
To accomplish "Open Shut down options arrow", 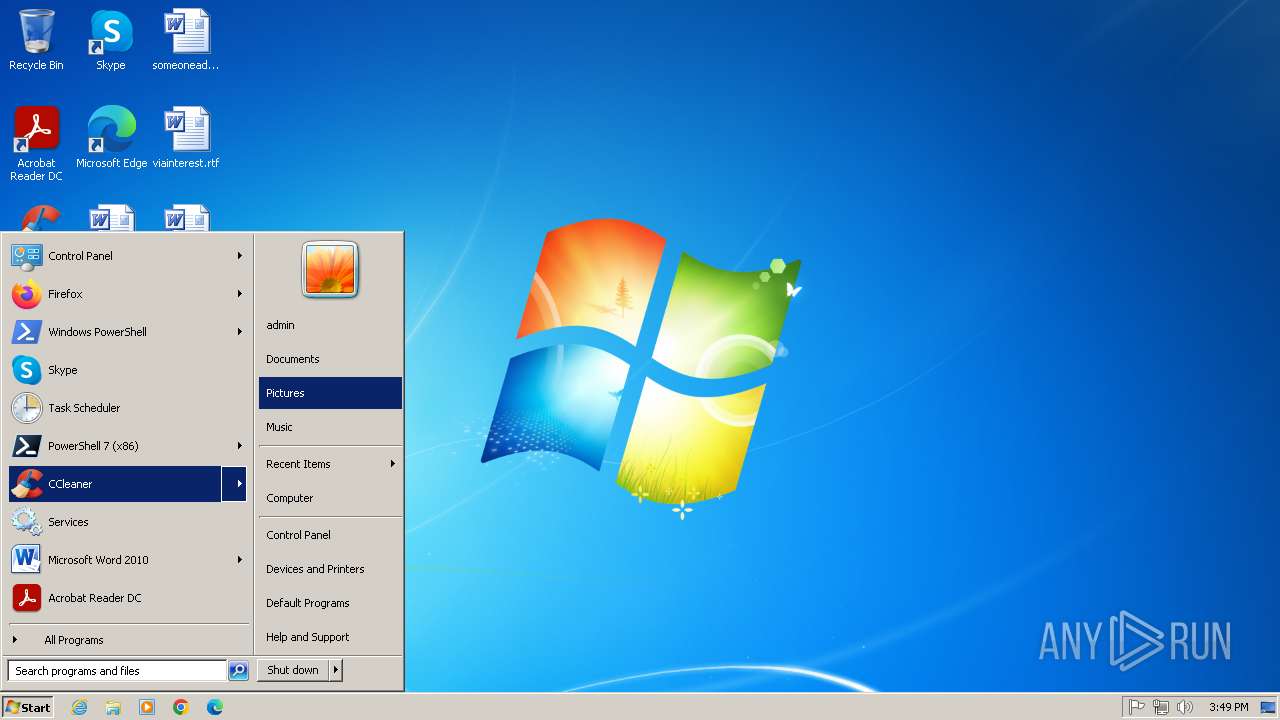I will coord(336,670).
